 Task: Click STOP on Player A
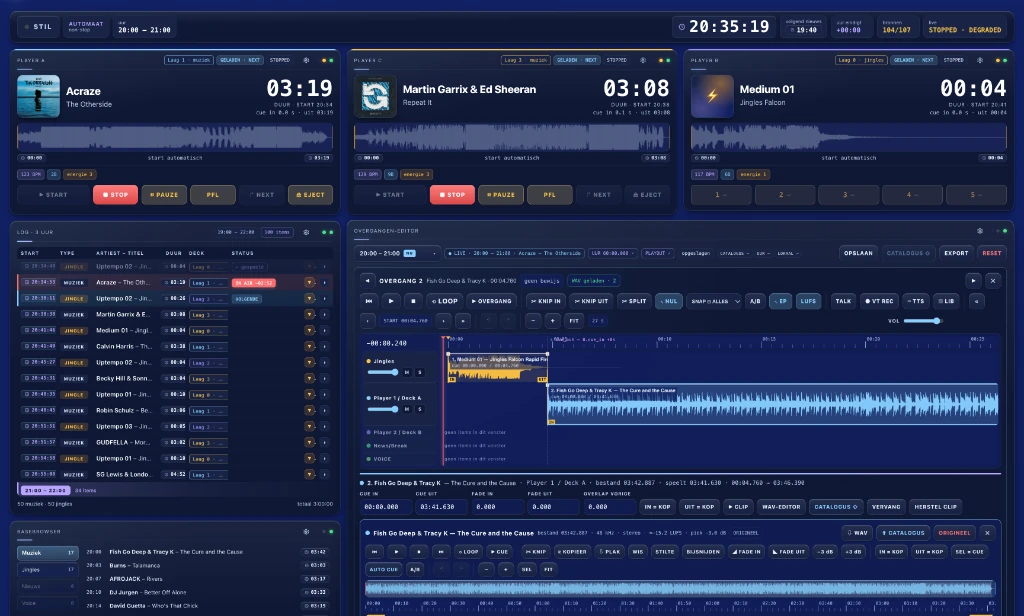pos(116,195)
